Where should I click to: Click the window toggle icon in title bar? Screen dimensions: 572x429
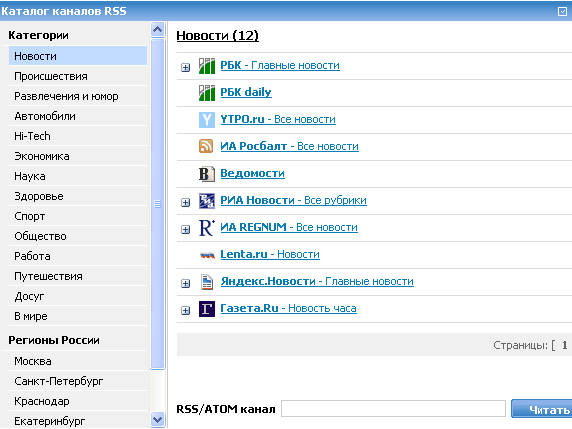[x=562, y=11]
